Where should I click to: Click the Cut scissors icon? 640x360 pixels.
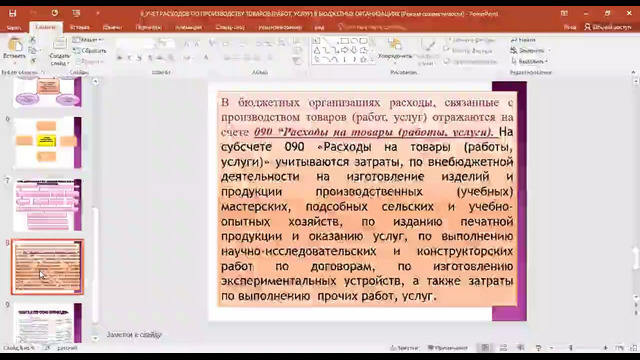[33, 40]
